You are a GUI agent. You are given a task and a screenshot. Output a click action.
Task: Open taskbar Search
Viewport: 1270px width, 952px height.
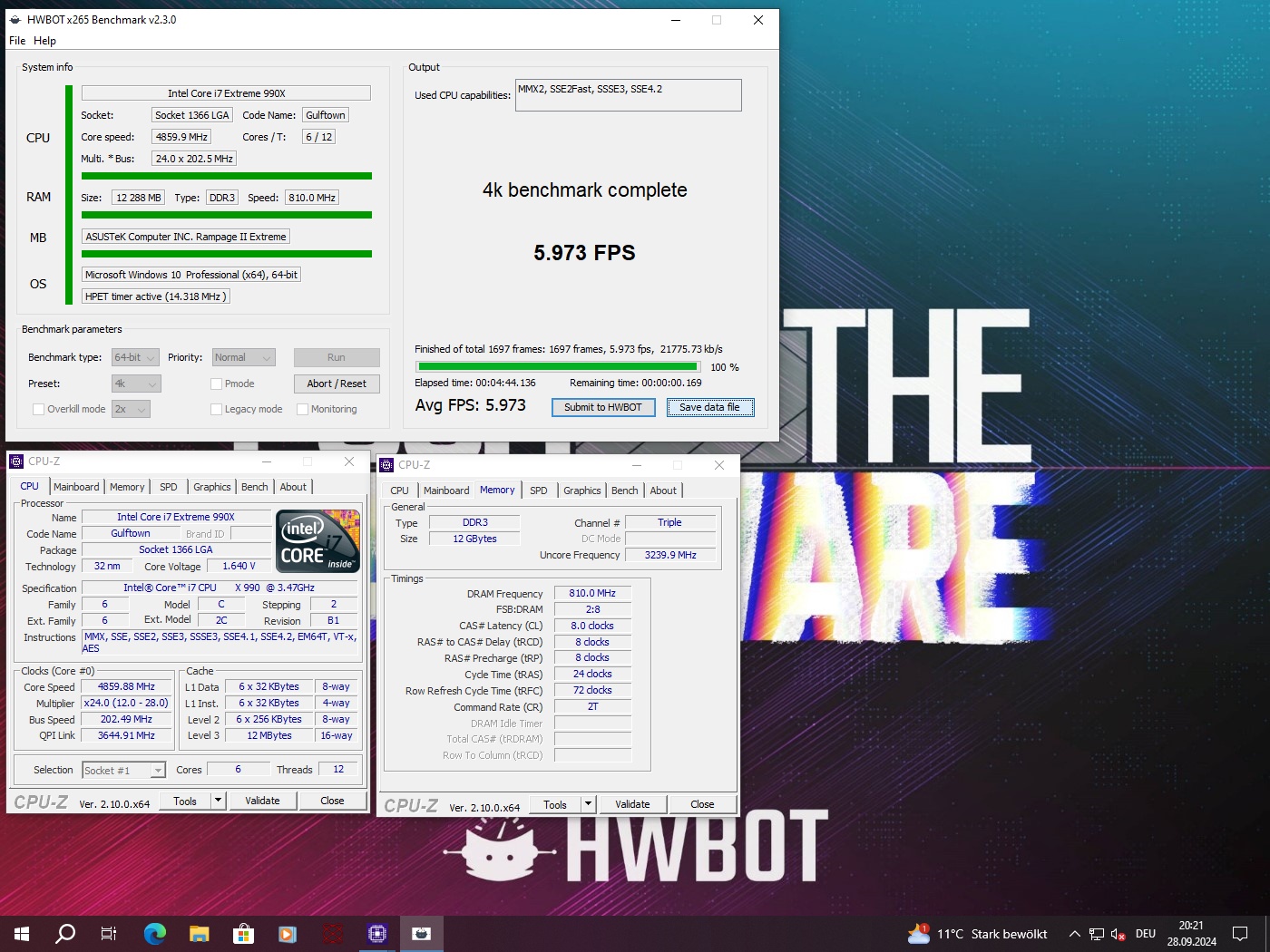(65, 933)
